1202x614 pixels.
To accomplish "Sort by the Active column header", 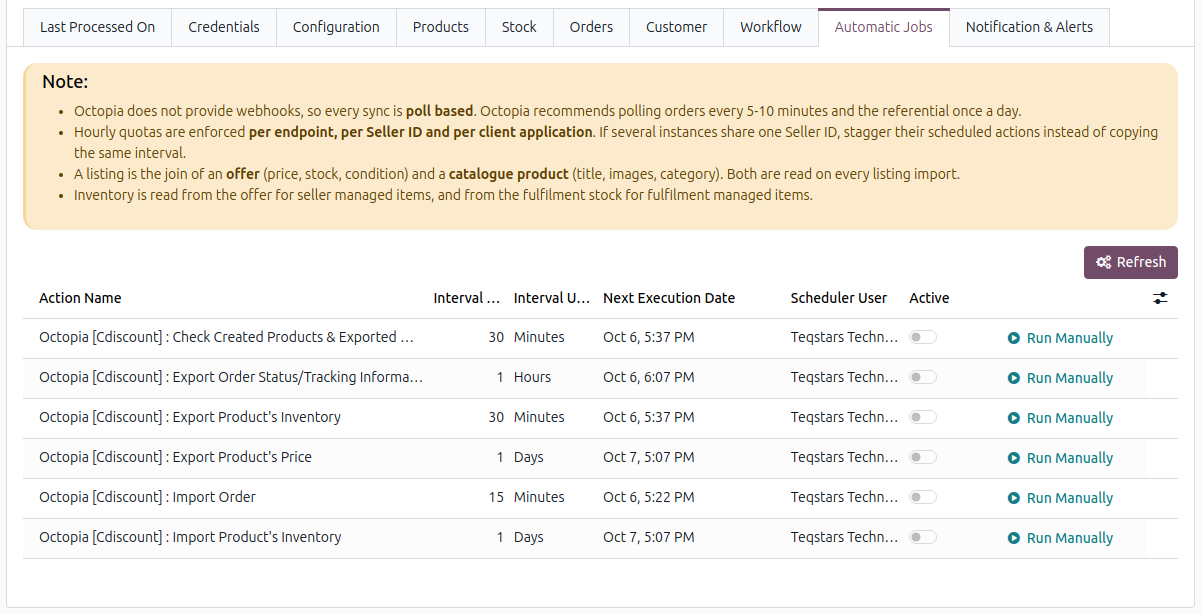I will click(929, 298).
